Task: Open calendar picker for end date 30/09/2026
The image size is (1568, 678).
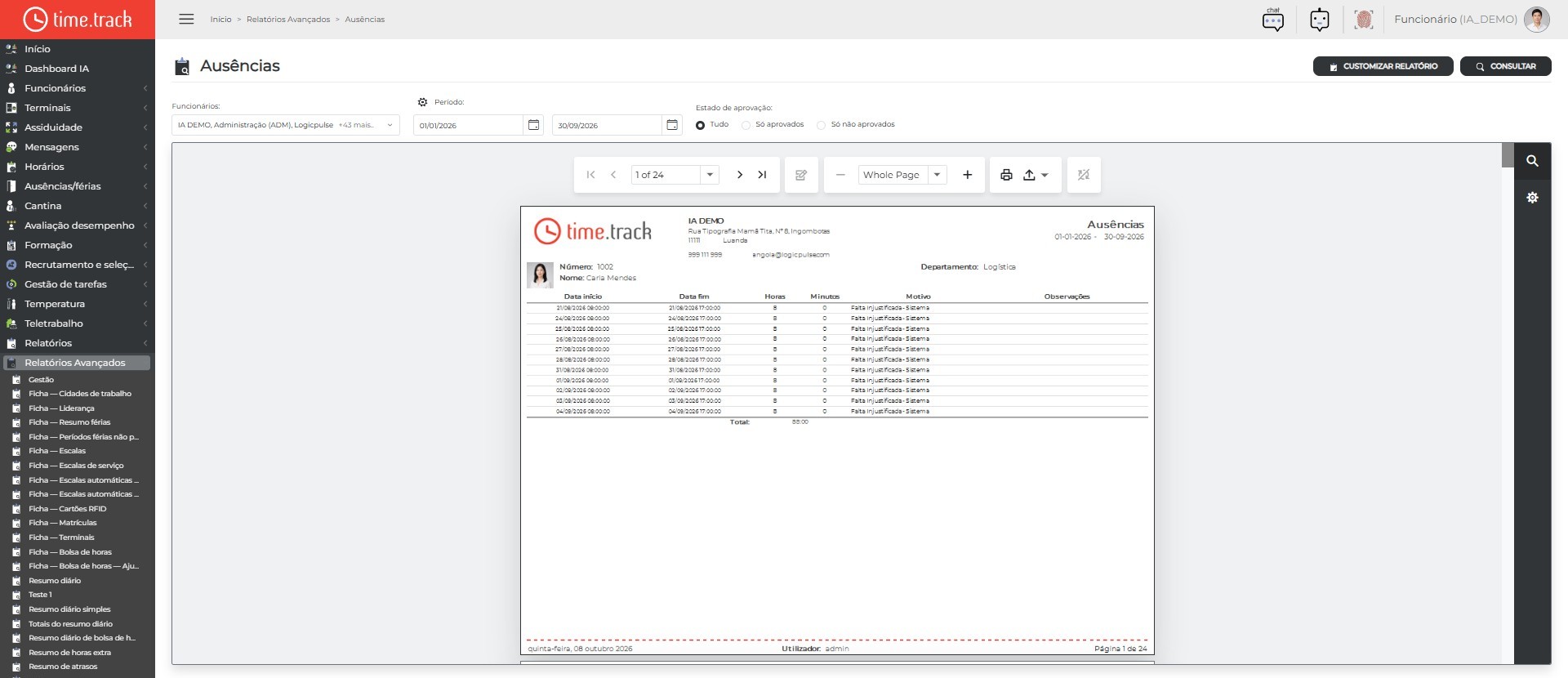Action: 672,125
